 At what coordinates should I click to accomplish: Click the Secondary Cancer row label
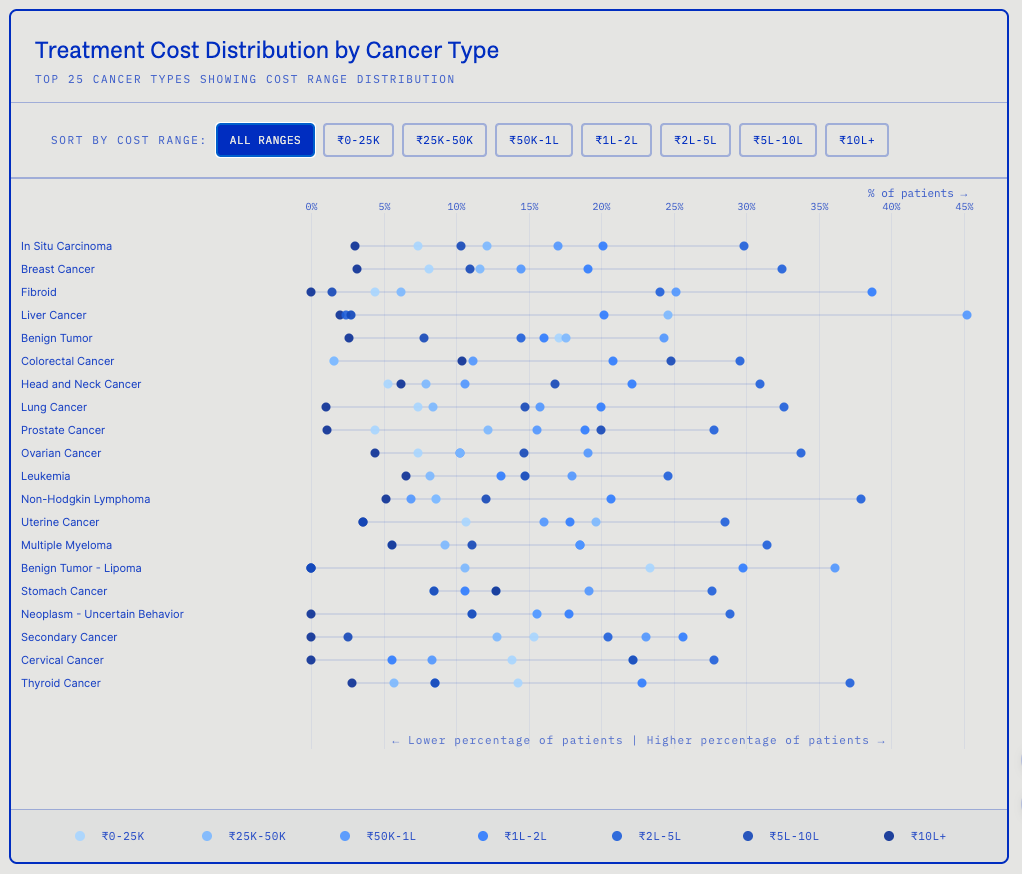coord(69,637)
